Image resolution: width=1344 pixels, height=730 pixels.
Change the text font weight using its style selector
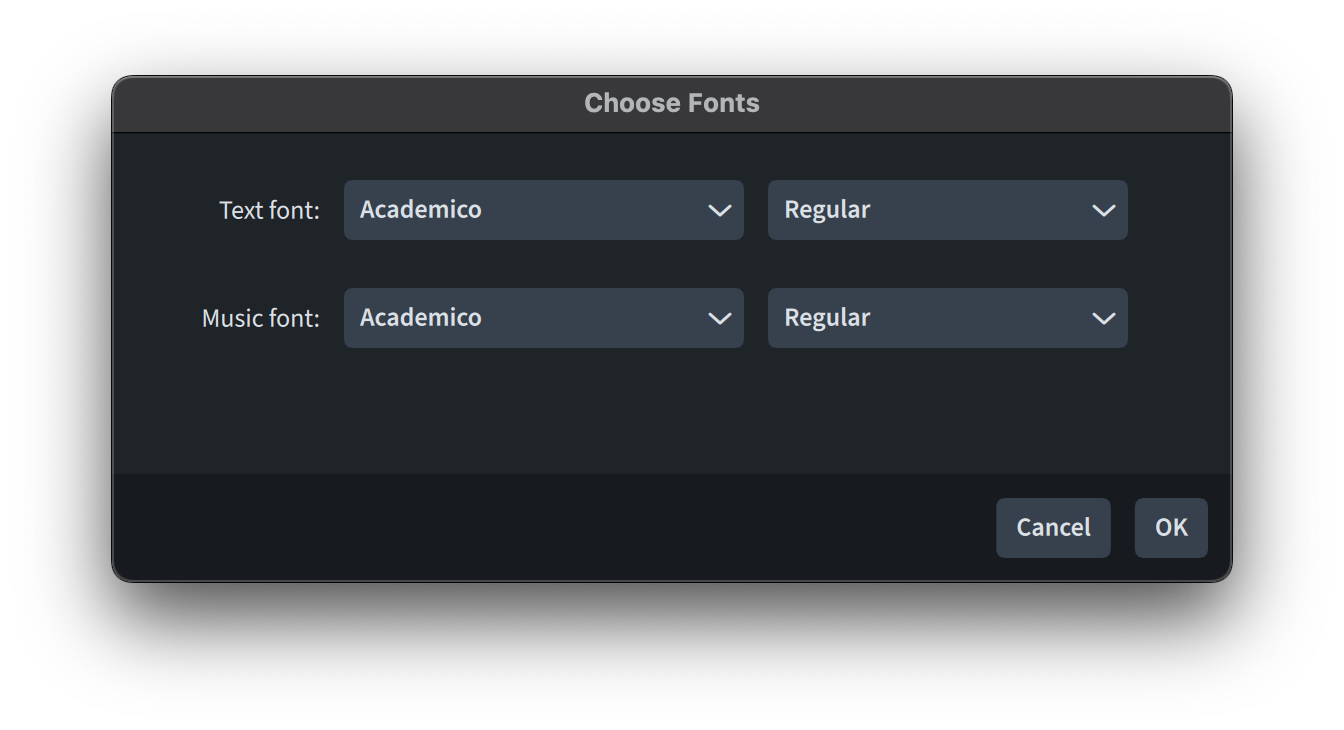click(x=947, y=210)
